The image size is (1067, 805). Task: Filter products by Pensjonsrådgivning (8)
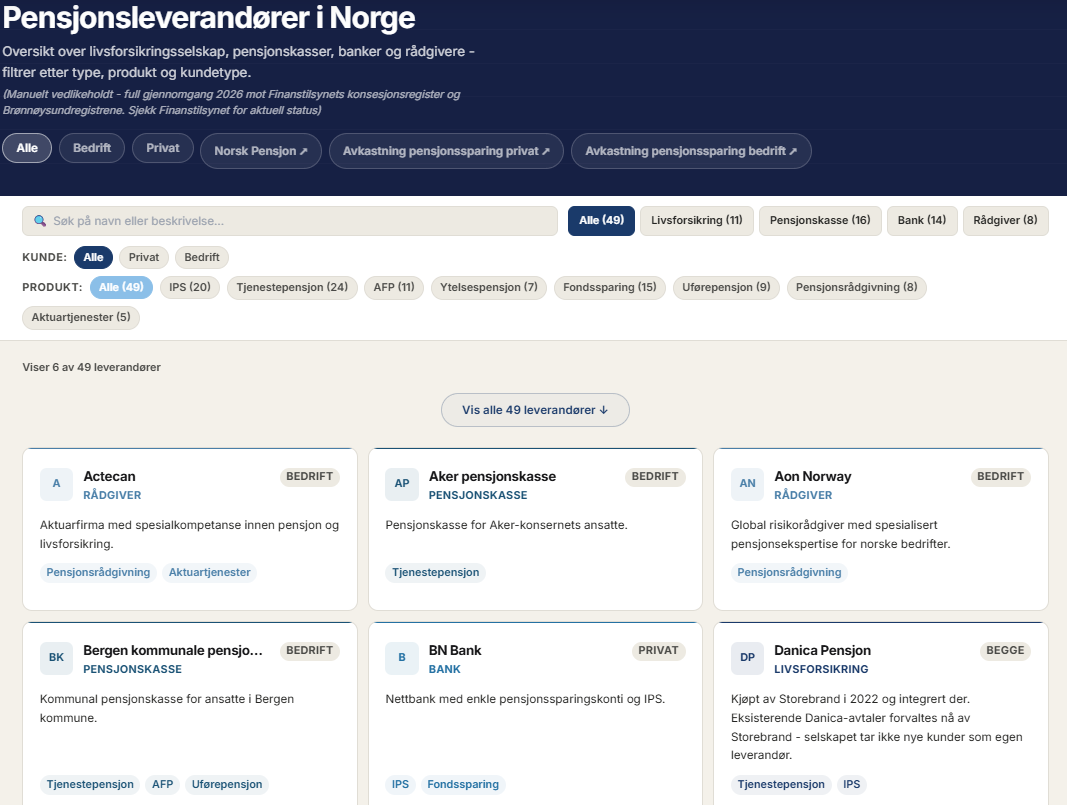pyautogui.click(x=857, y=287)
